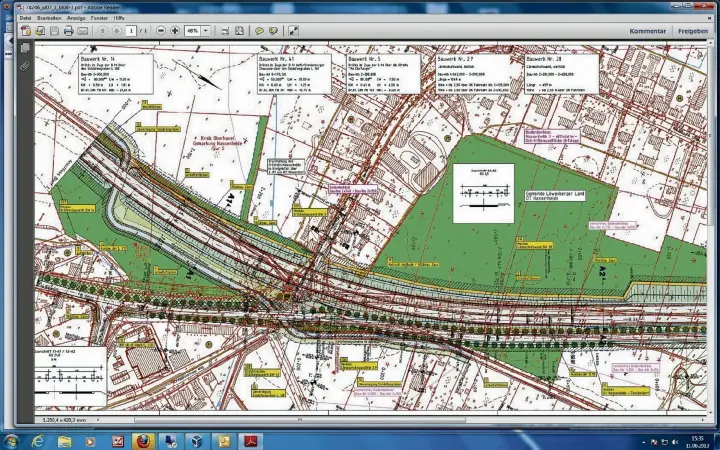Add a sticky note comment

pos(258,31)
